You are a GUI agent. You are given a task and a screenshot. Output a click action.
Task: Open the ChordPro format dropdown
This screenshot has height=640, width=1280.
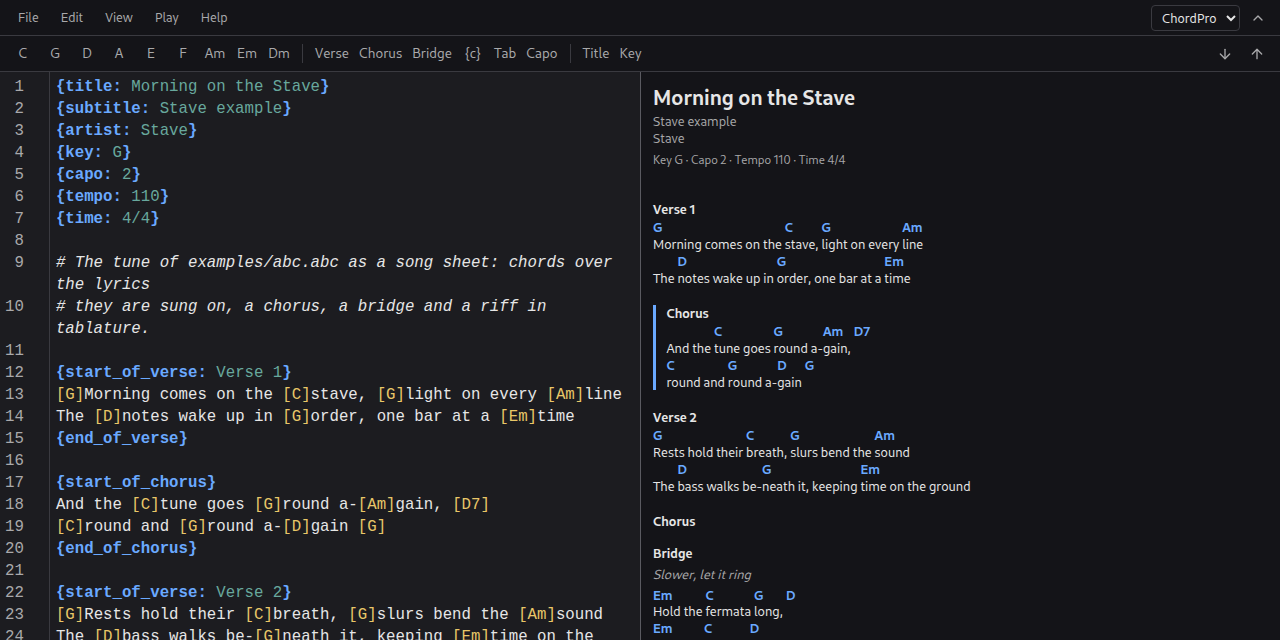click(1195, 18)
